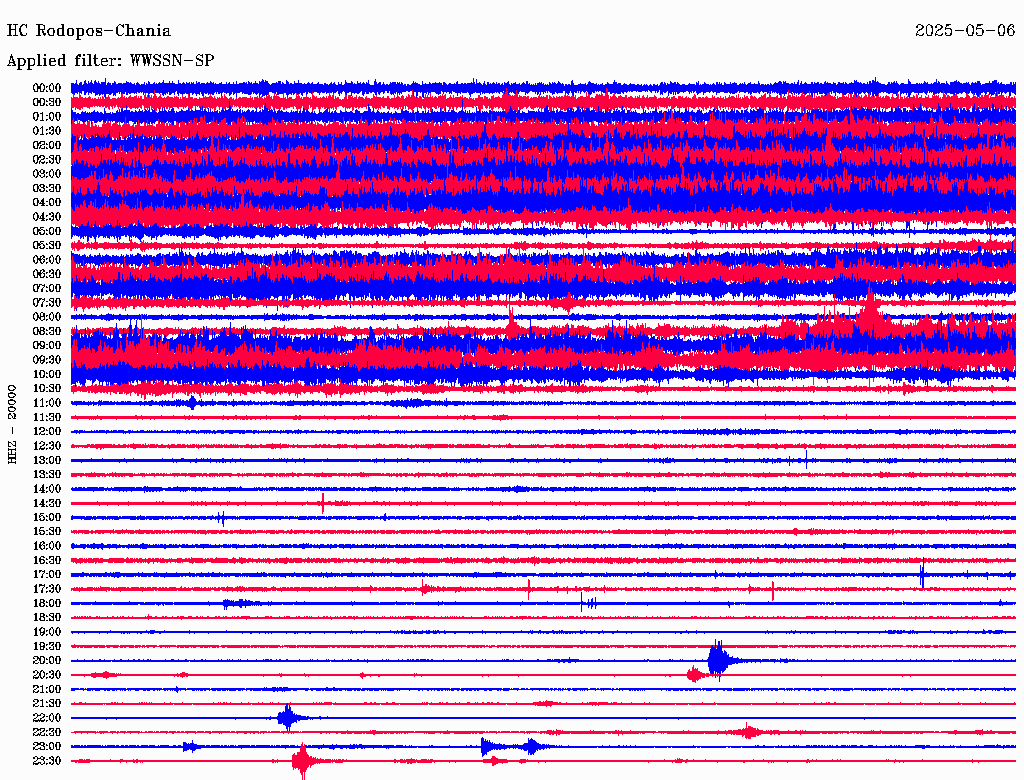This screenshot has width=1024, height=780.
Task: Select the 02:00 time label
Action: pyautogui.click(x=47, y=146)
